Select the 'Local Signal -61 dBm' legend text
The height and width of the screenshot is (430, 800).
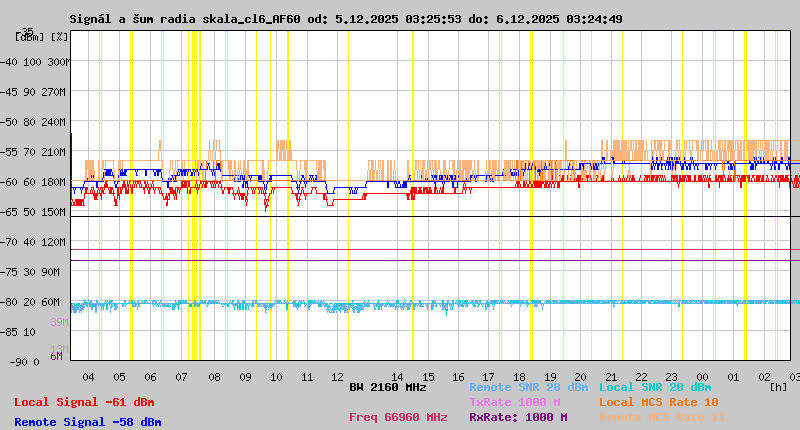(x=84, y=402)
